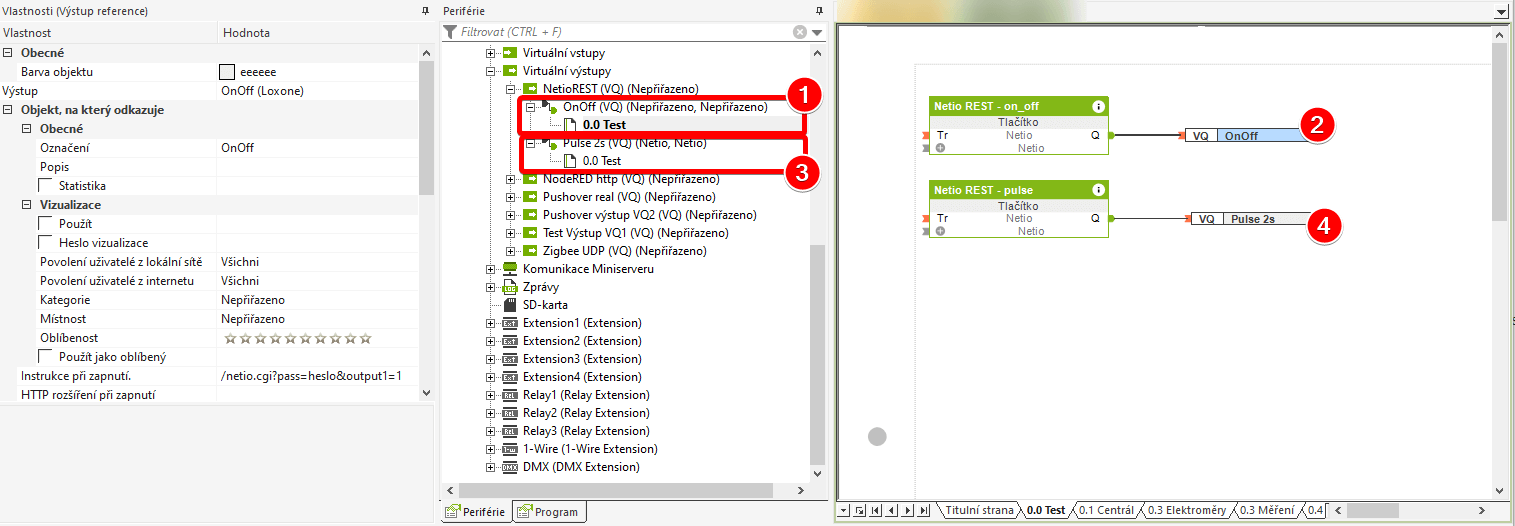This screenshot has width=1515, height=526.
Task: Toggle the Použít checkbox
Action: point(46,223)
